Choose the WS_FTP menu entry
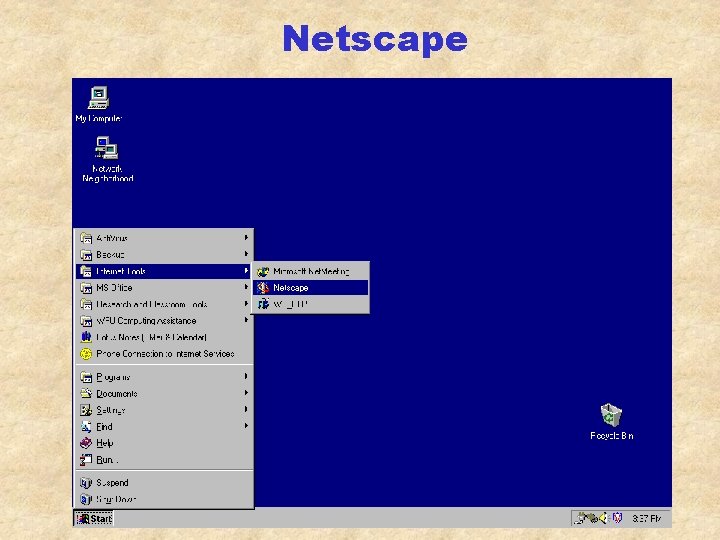Viewport: 720px width, 540px height. pos(310,304)
